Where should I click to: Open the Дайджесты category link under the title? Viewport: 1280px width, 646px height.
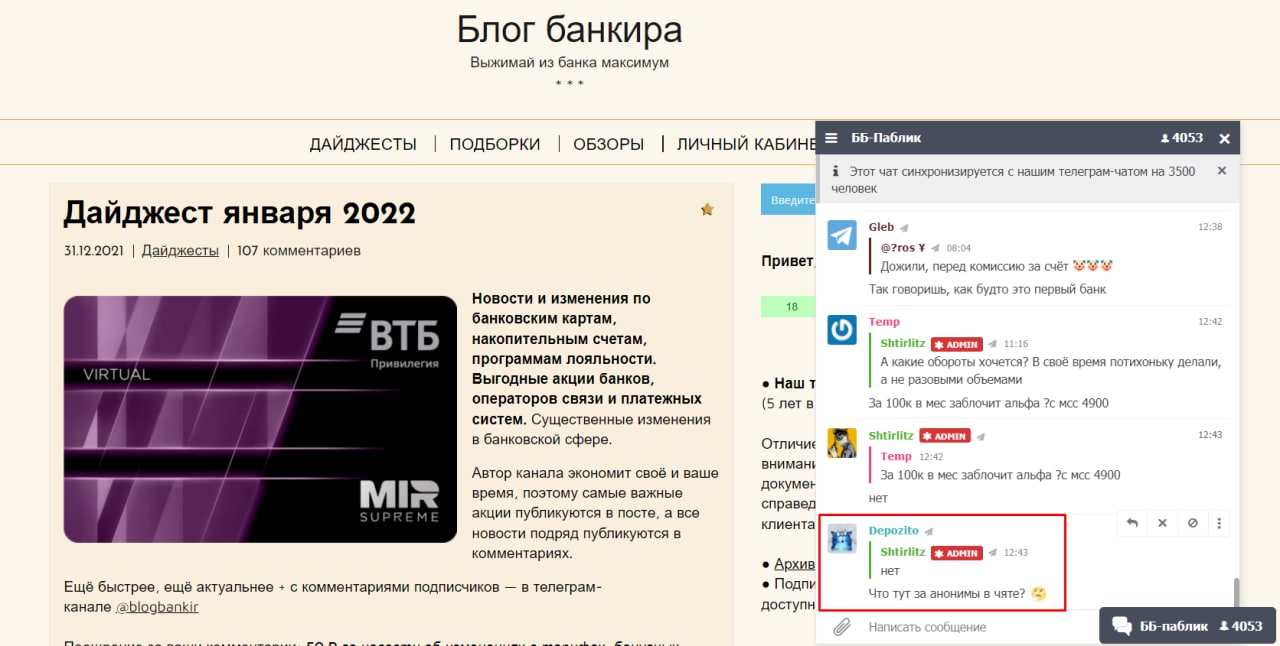[x=180, y=250]
